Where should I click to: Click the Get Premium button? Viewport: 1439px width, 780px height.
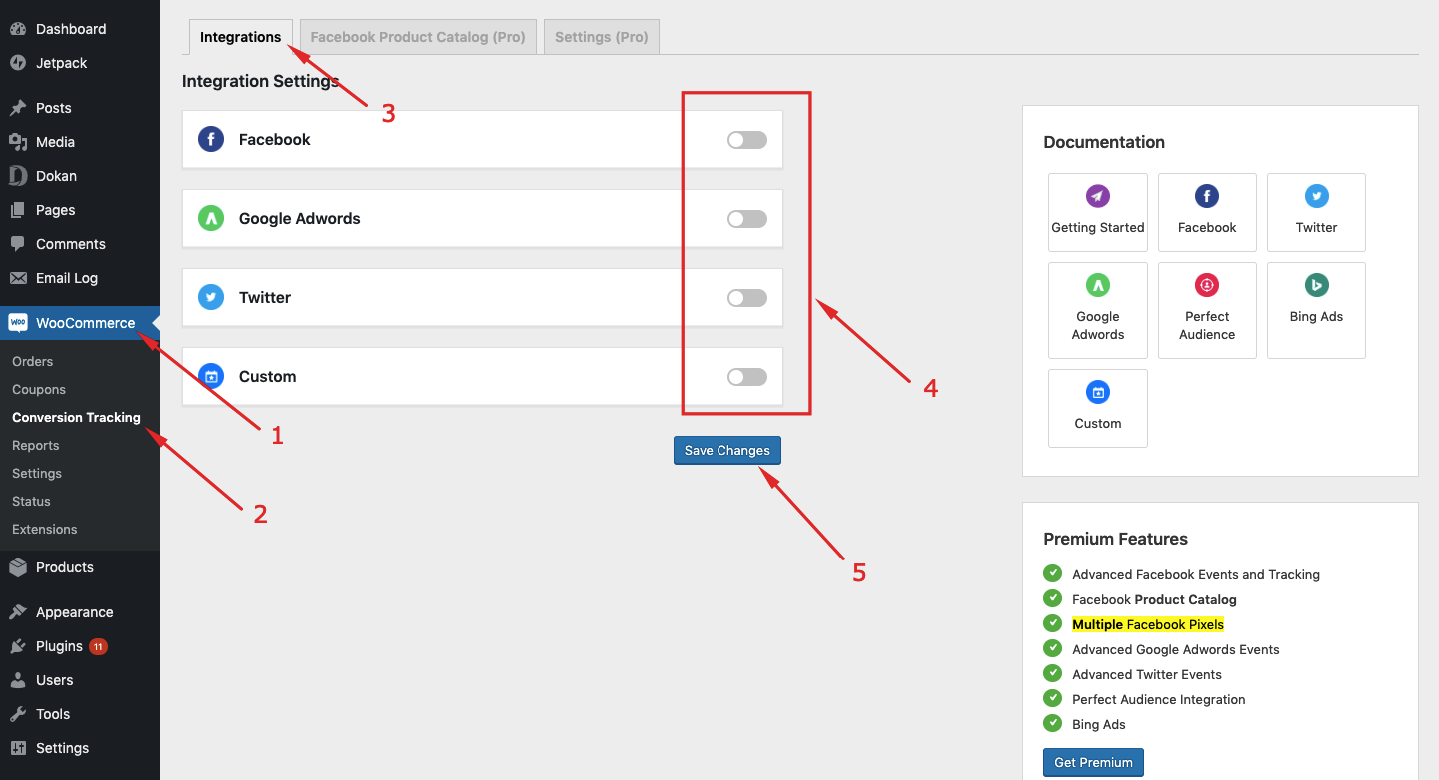1092,762
